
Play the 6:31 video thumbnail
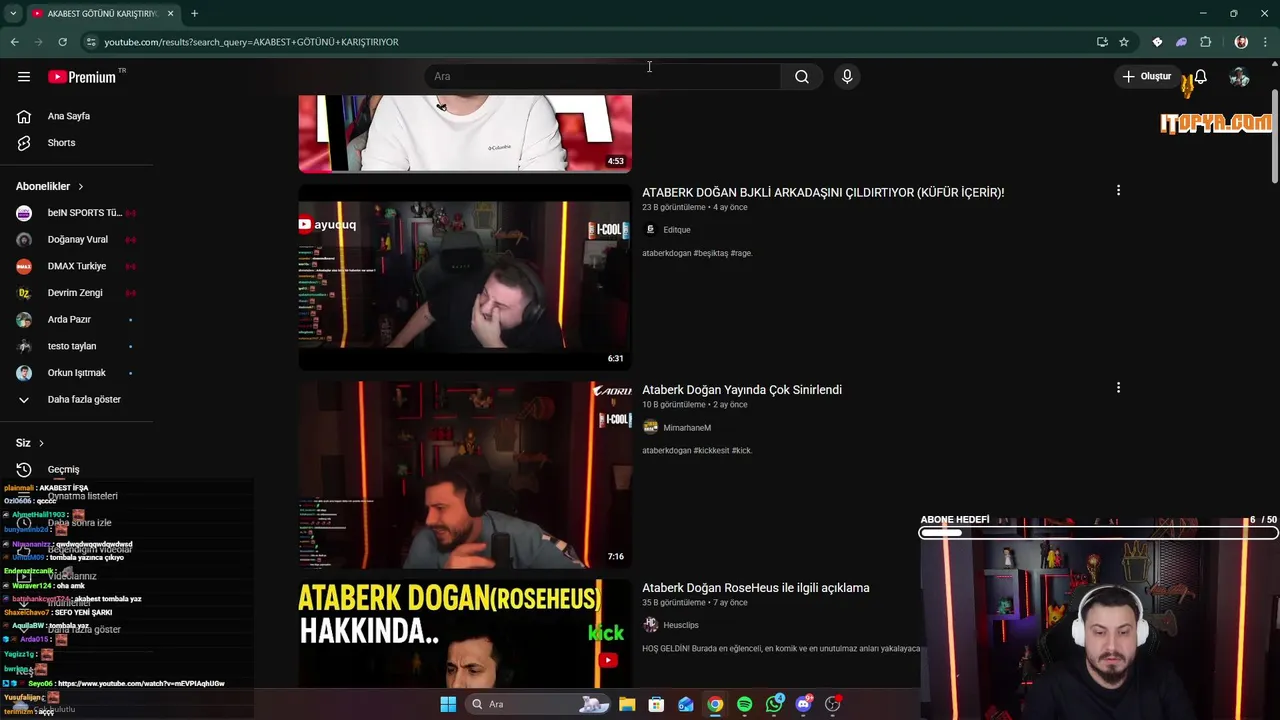pos(465,276)
